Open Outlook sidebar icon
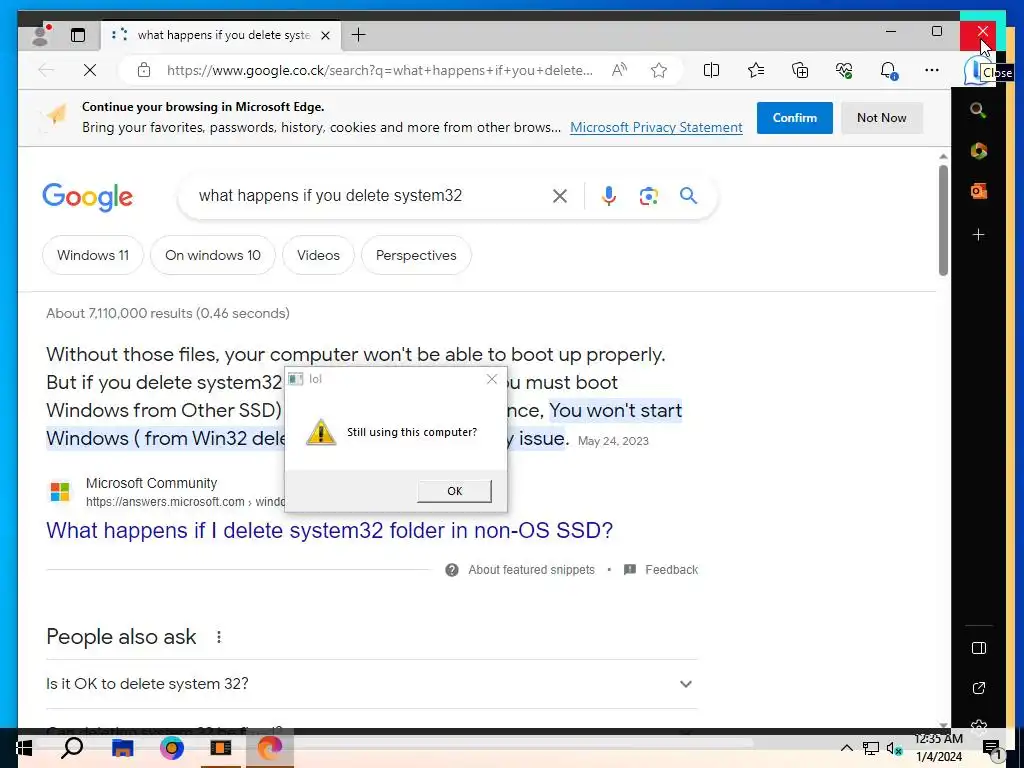 (978, 191)
